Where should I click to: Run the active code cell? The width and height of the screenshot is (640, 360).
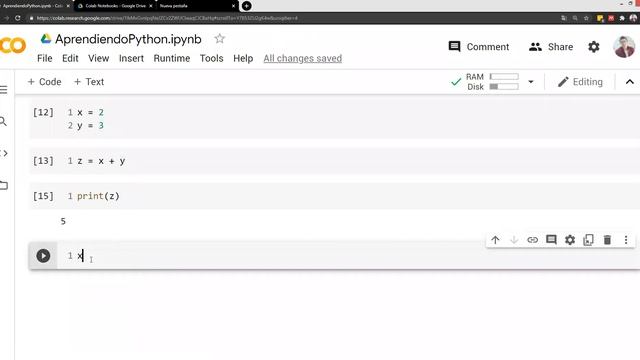point(43,256)
